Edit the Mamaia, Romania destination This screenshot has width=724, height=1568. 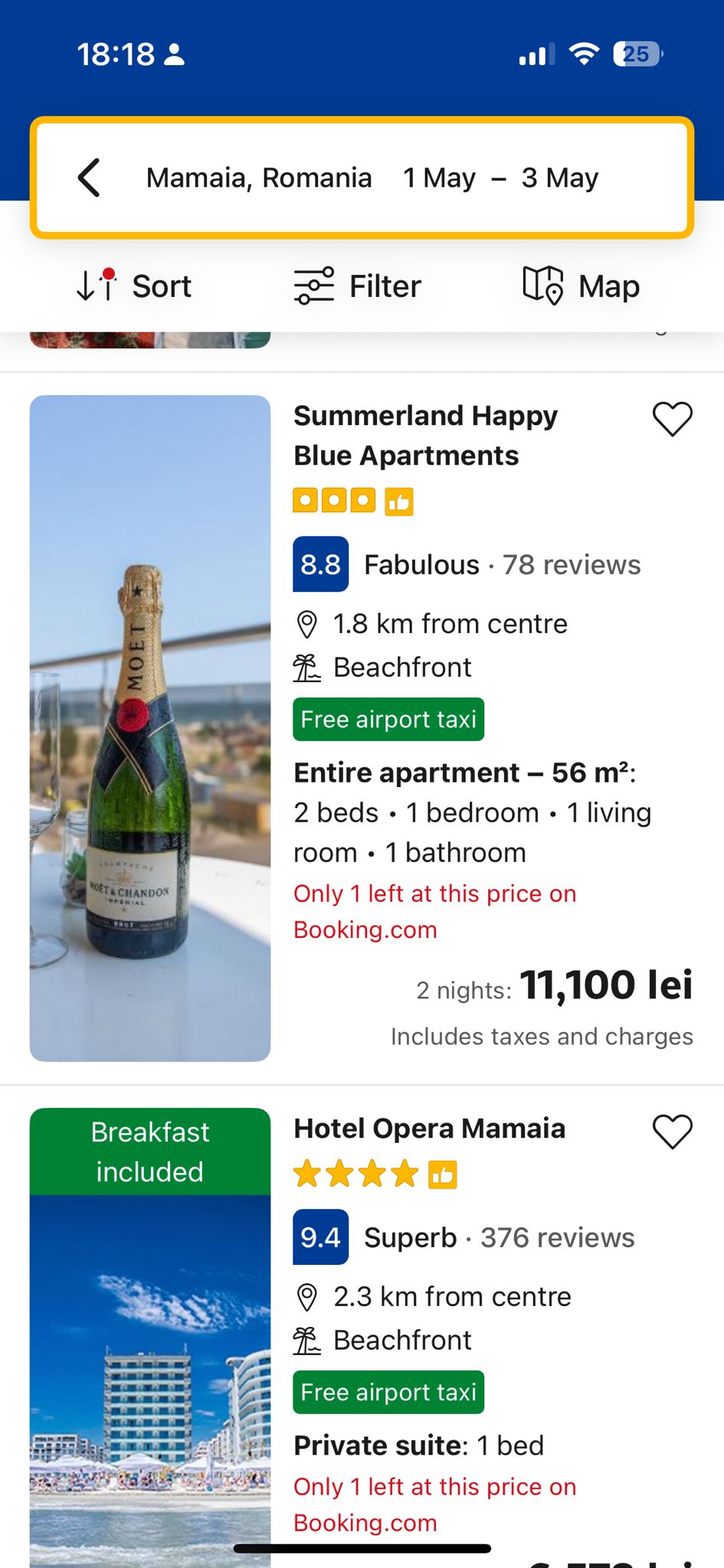pyautogui.click(x=259, y=178)
